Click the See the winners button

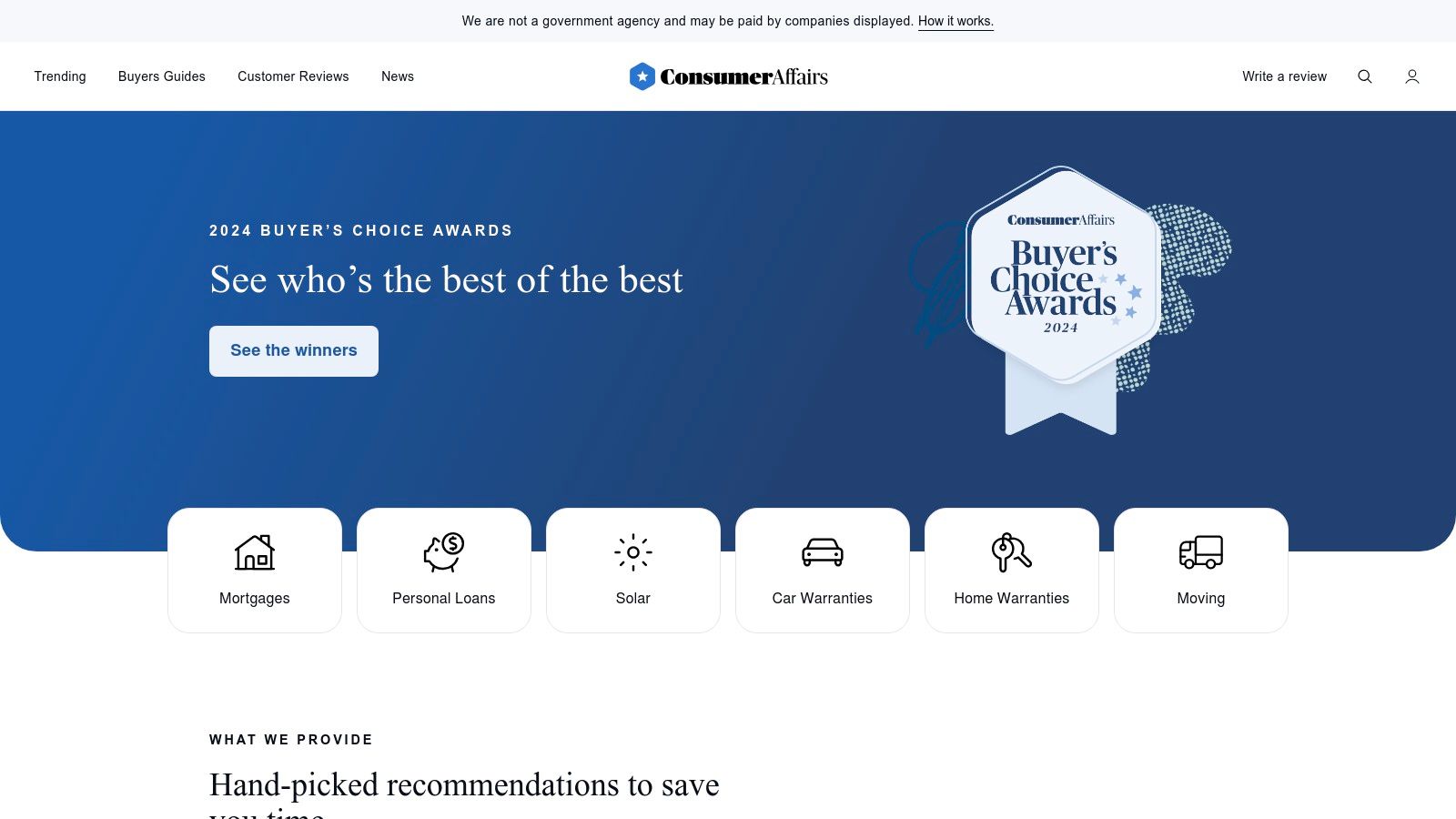[294, 351]
